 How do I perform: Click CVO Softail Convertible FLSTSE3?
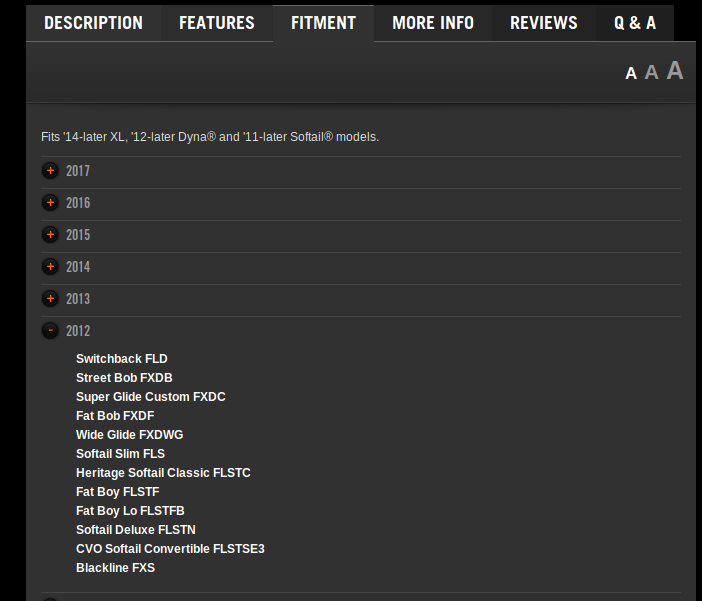pos(170,549)
